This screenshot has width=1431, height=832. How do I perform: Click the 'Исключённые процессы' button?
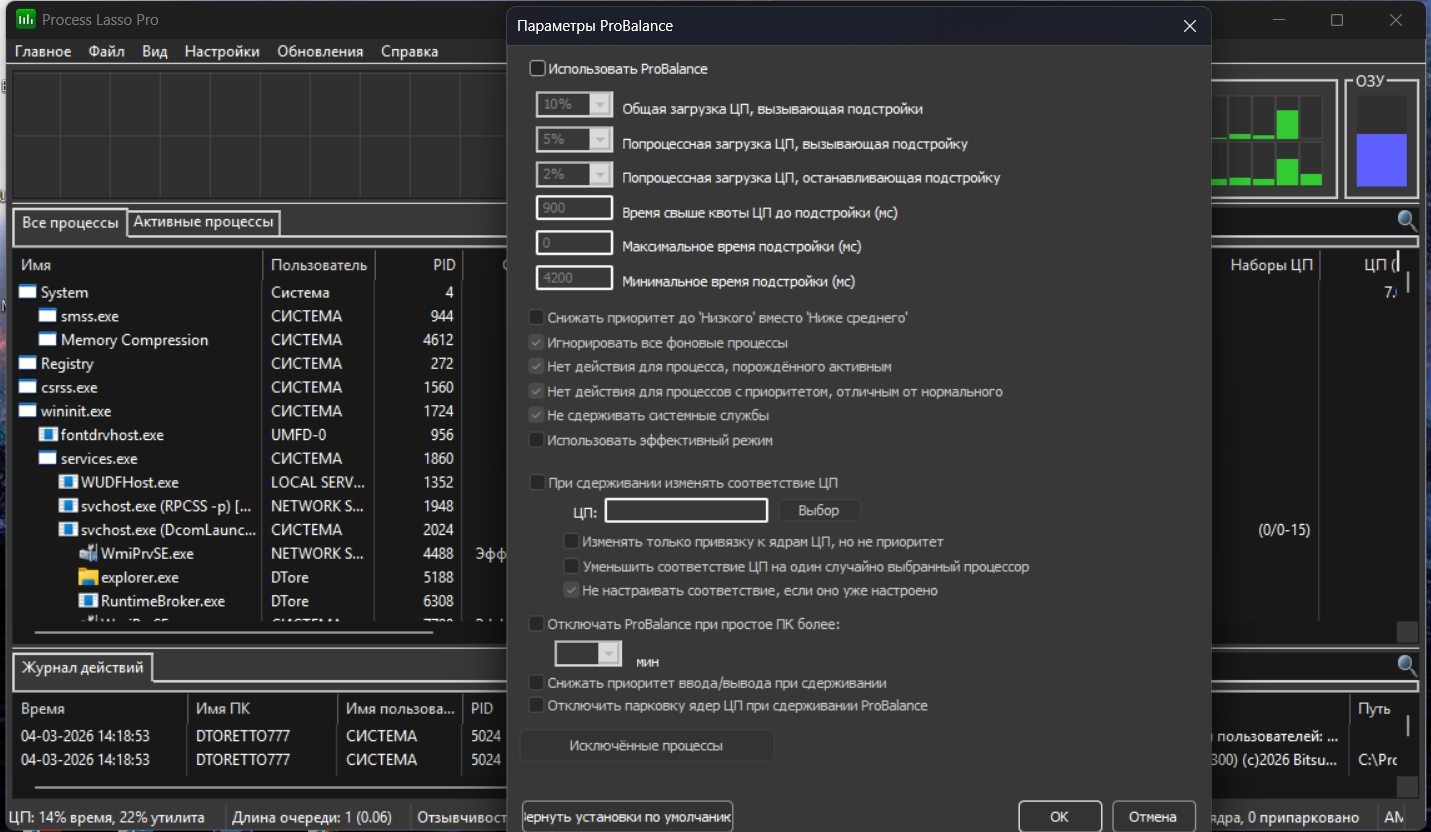click(646, 746)
